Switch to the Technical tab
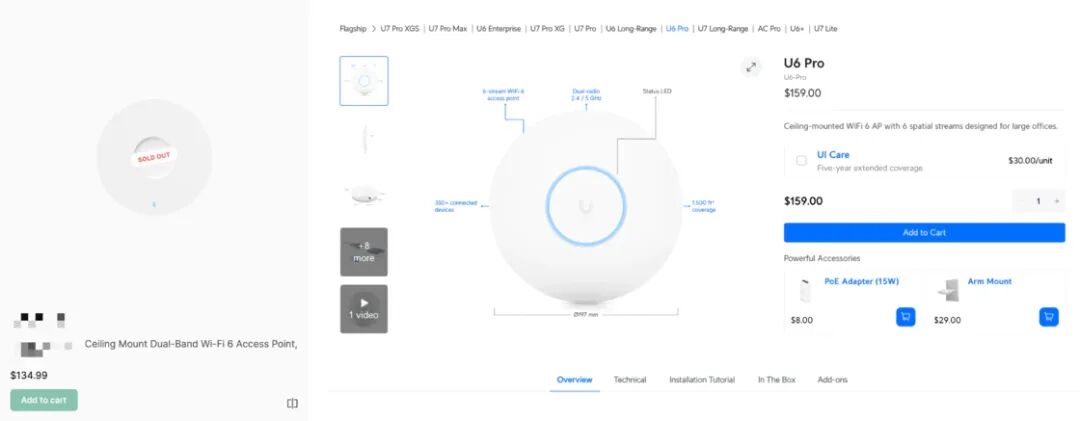The height and width of the screenshot is (421, 1080). [630, 380]
